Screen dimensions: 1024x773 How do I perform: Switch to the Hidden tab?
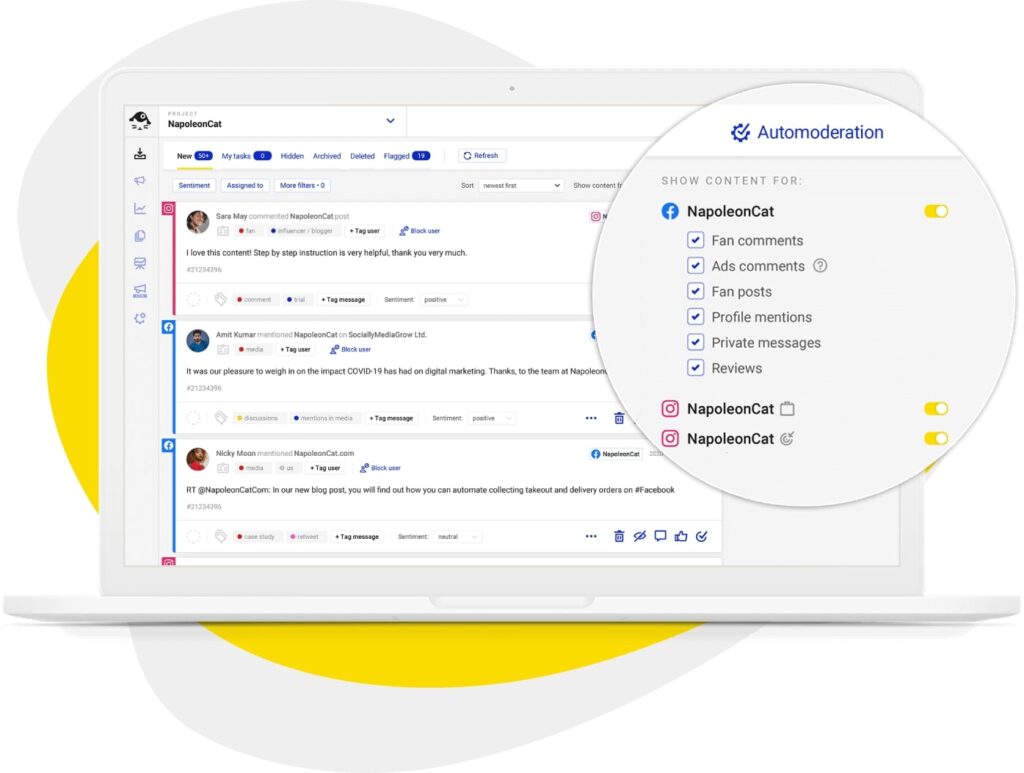tap(292, 156)
